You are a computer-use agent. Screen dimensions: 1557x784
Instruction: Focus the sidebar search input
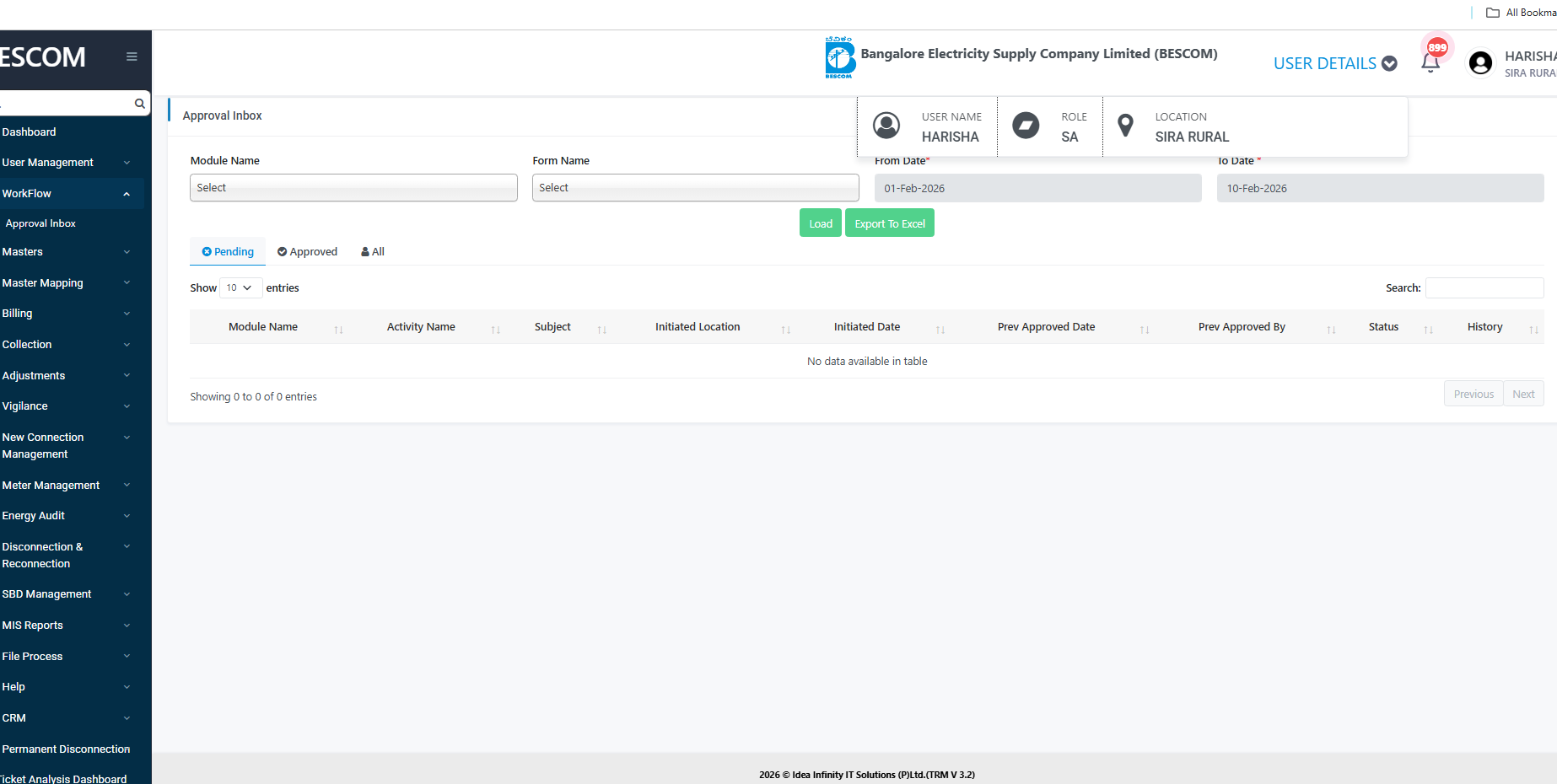[x=66, y=104]
